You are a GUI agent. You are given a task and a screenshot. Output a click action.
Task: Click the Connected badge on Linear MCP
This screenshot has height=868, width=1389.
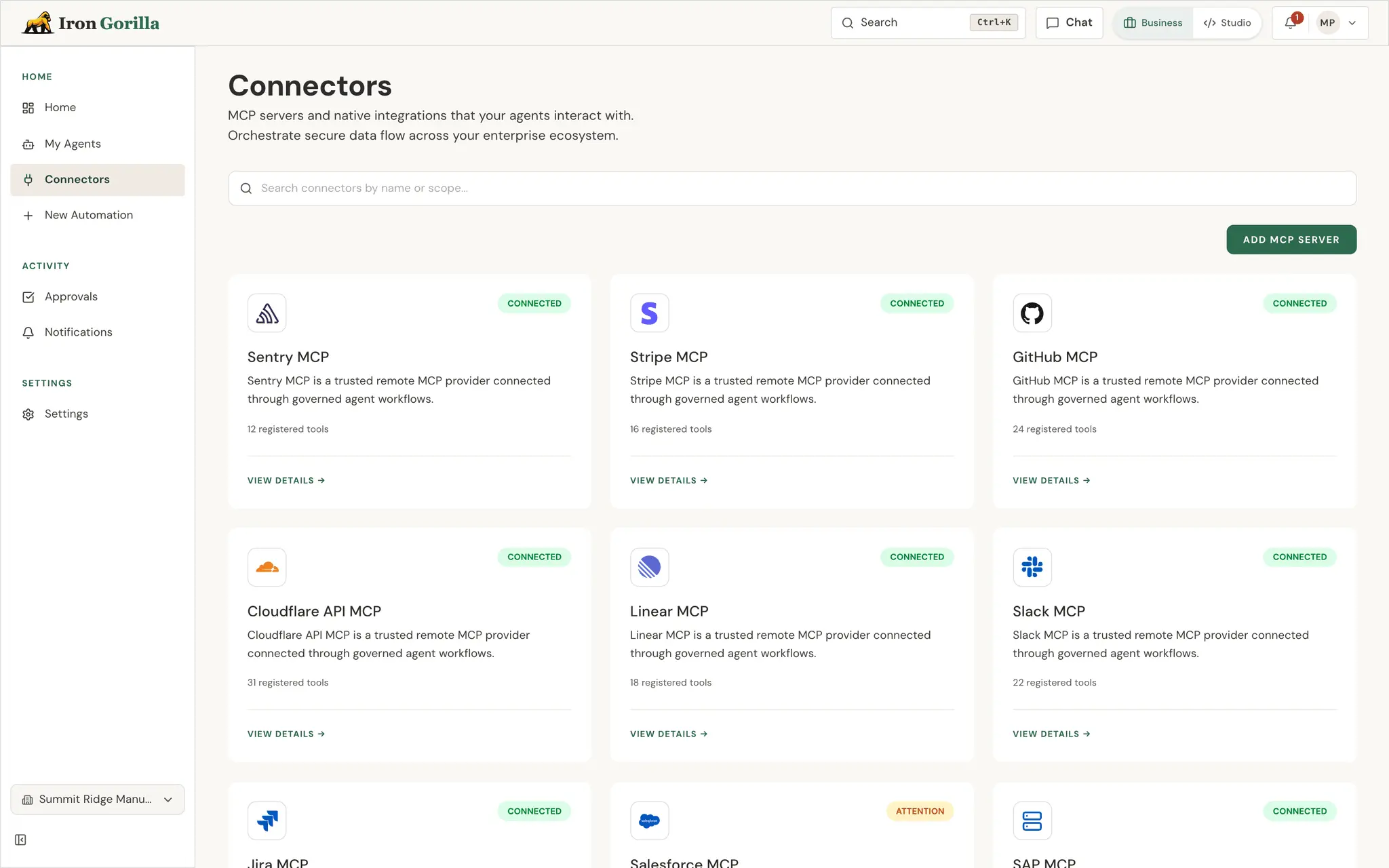[917, 557]
